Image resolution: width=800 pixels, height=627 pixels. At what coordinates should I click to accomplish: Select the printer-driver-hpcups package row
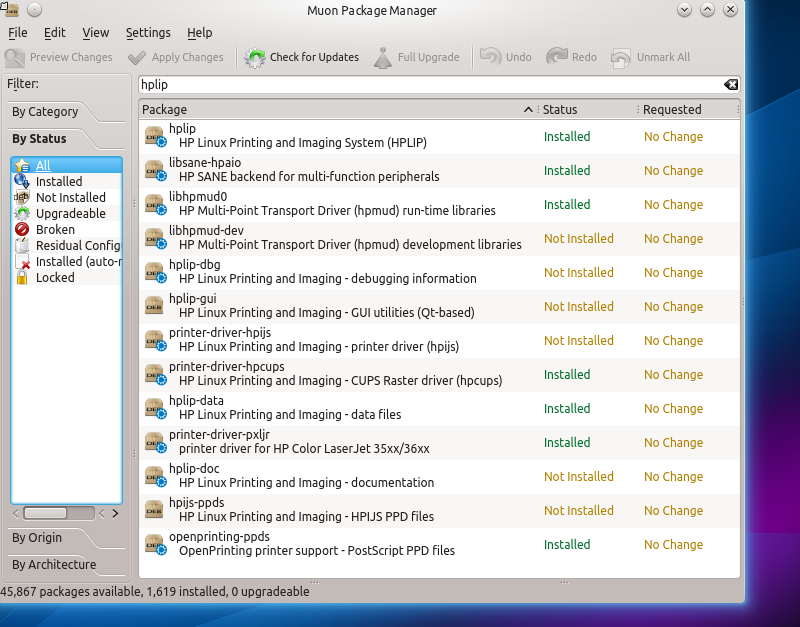[340, 373]
